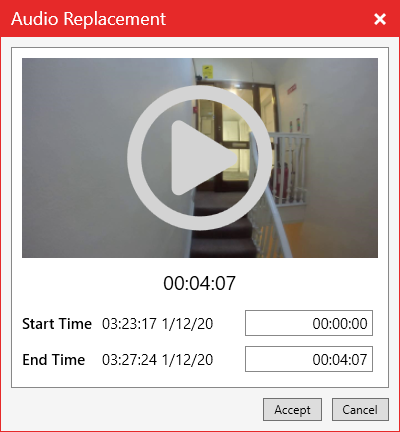400x432 pixels.
Task: Click the End Time offset field
Action: click(x=309, y=359)
